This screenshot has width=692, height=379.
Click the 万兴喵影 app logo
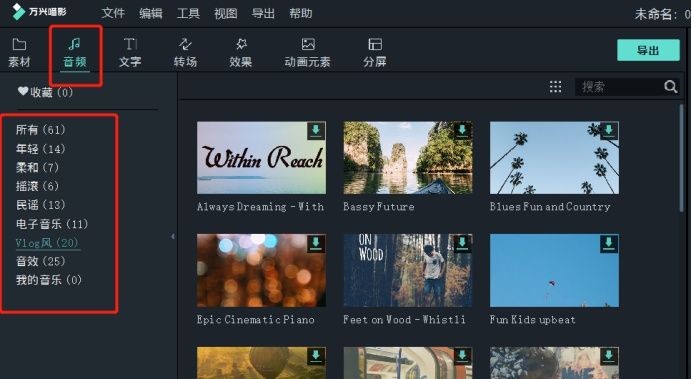39,12
